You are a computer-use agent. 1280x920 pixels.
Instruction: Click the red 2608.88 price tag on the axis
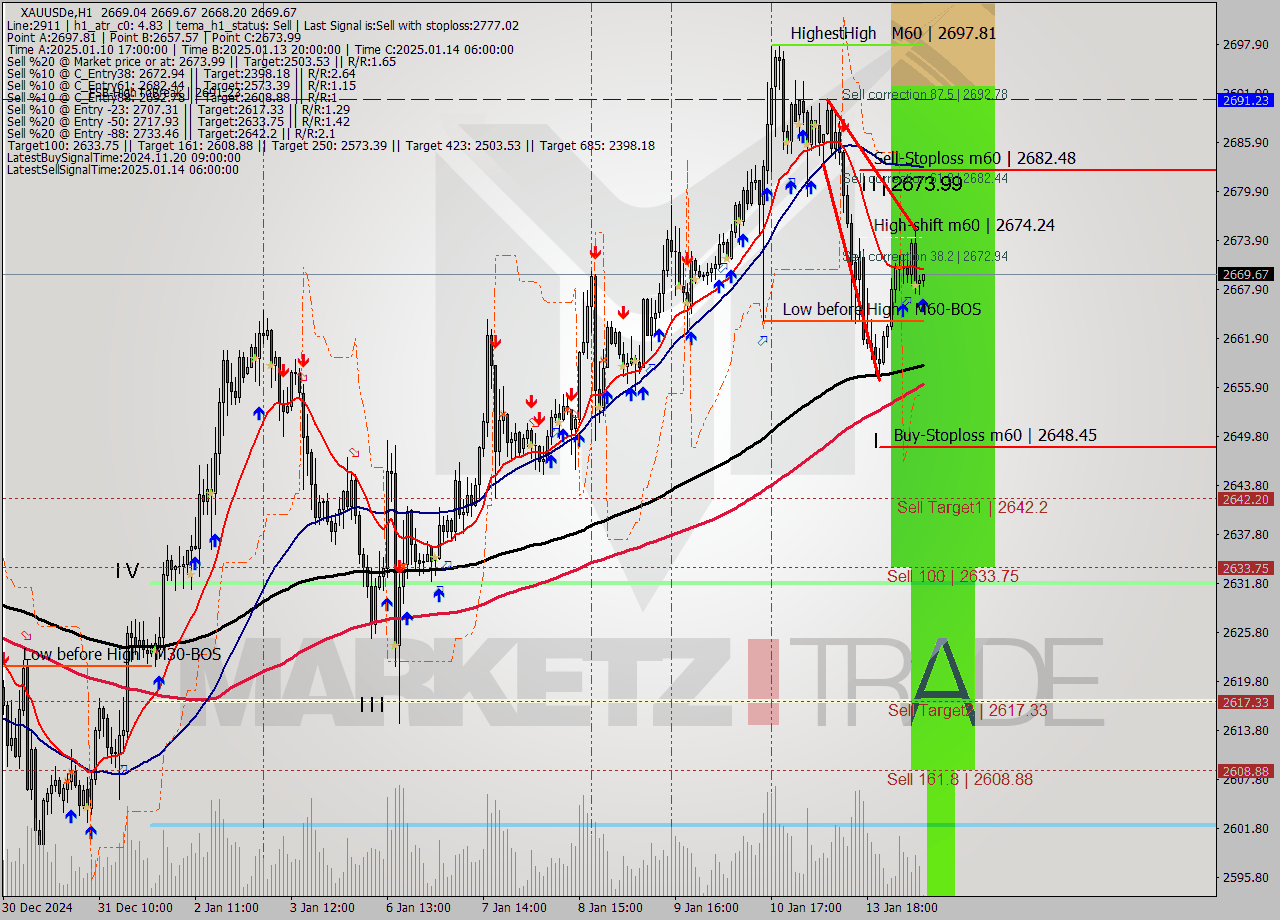point(1245,771)
